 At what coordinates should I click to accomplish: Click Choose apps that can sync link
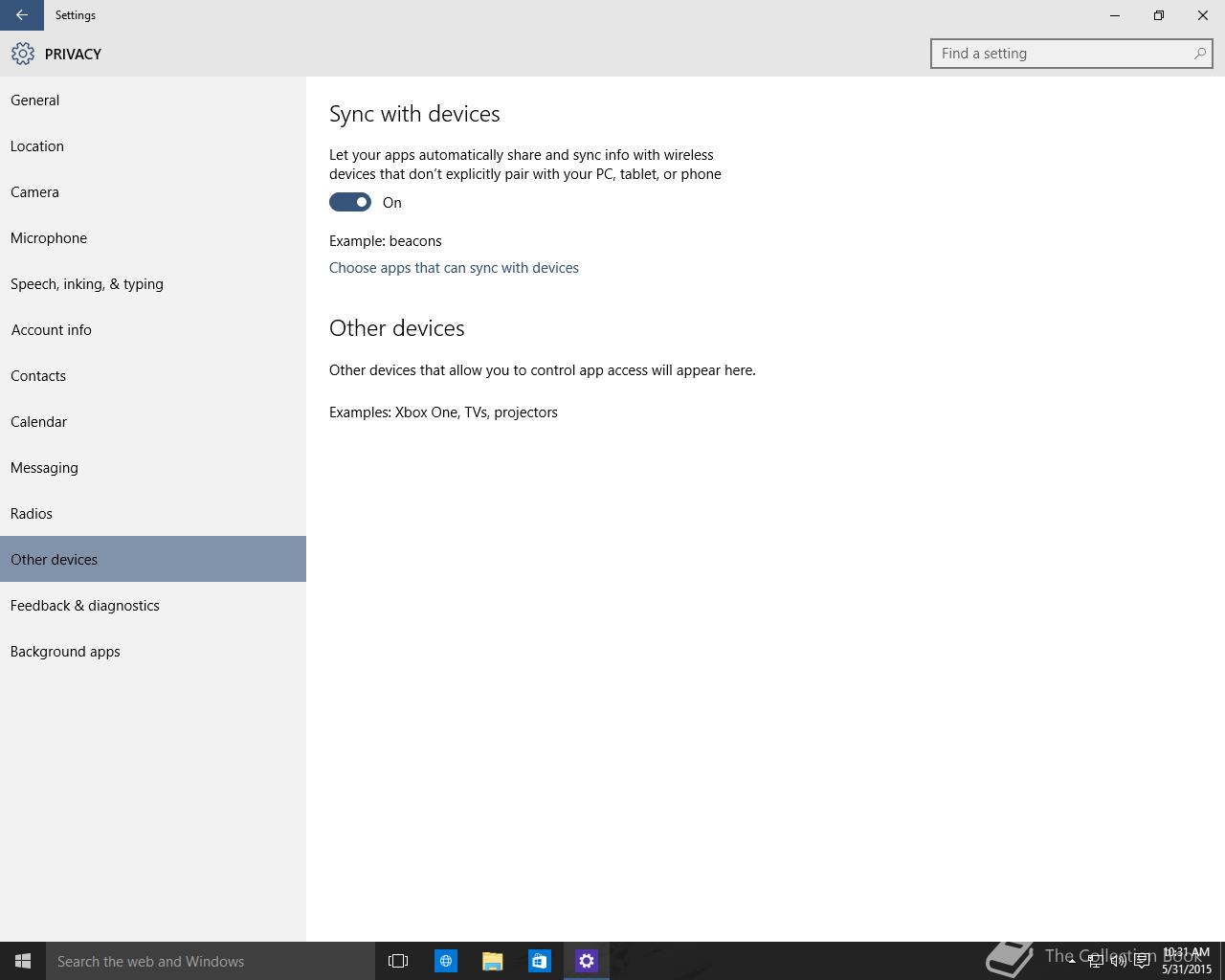[454, 268]
